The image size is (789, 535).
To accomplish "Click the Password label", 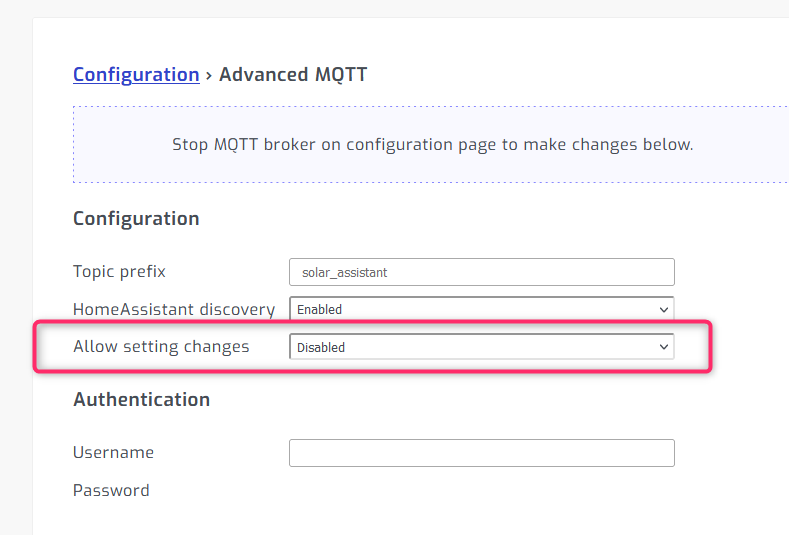I will [111, 490].
